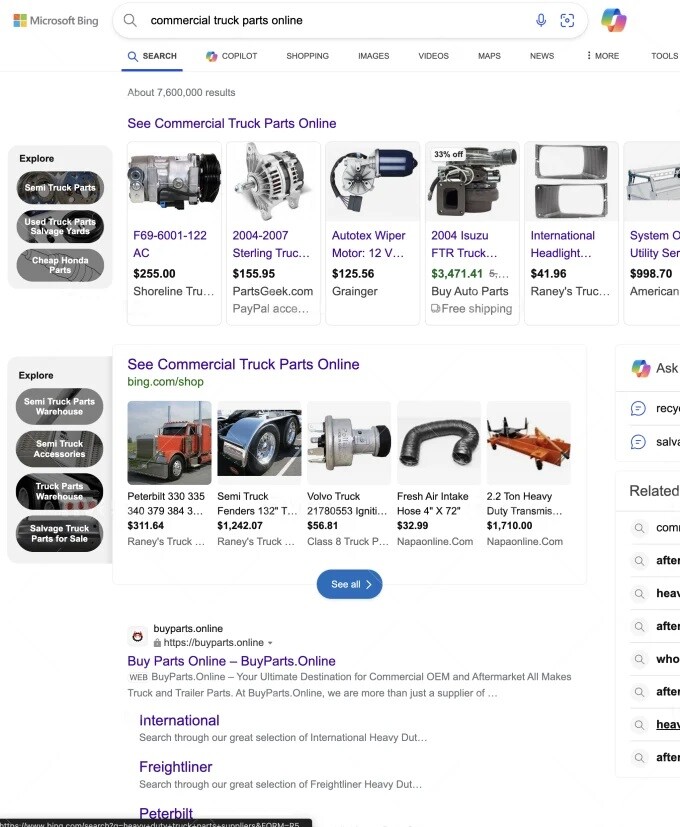Viewport: 680px width, 827px height.
Task: Click the search magnifier icon in search box
Action: 130,21
